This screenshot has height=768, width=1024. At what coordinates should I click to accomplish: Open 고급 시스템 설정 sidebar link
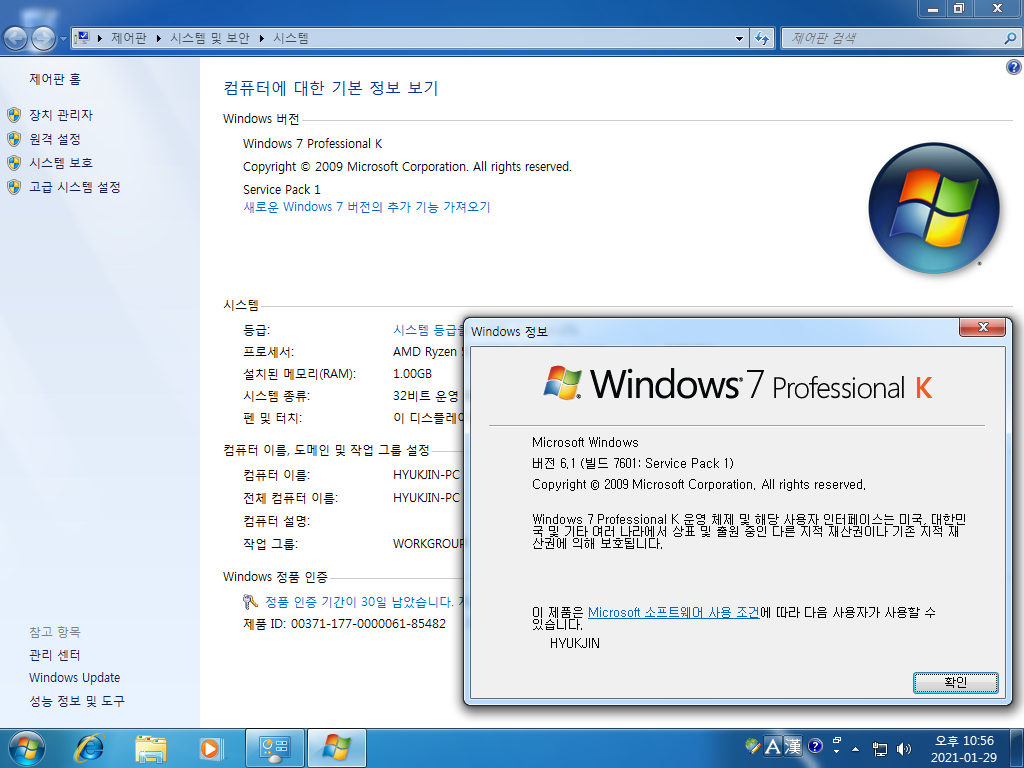pos(74,187)
